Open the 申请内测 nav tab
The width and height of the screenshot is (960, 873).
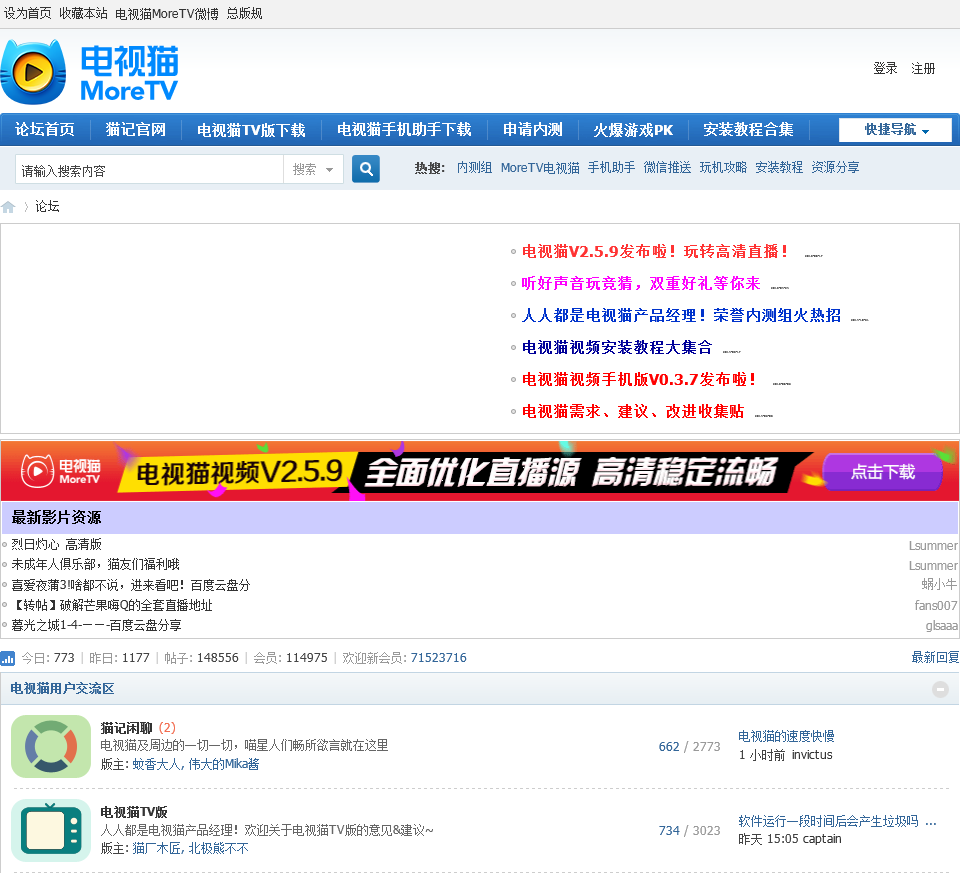point(533,130)
